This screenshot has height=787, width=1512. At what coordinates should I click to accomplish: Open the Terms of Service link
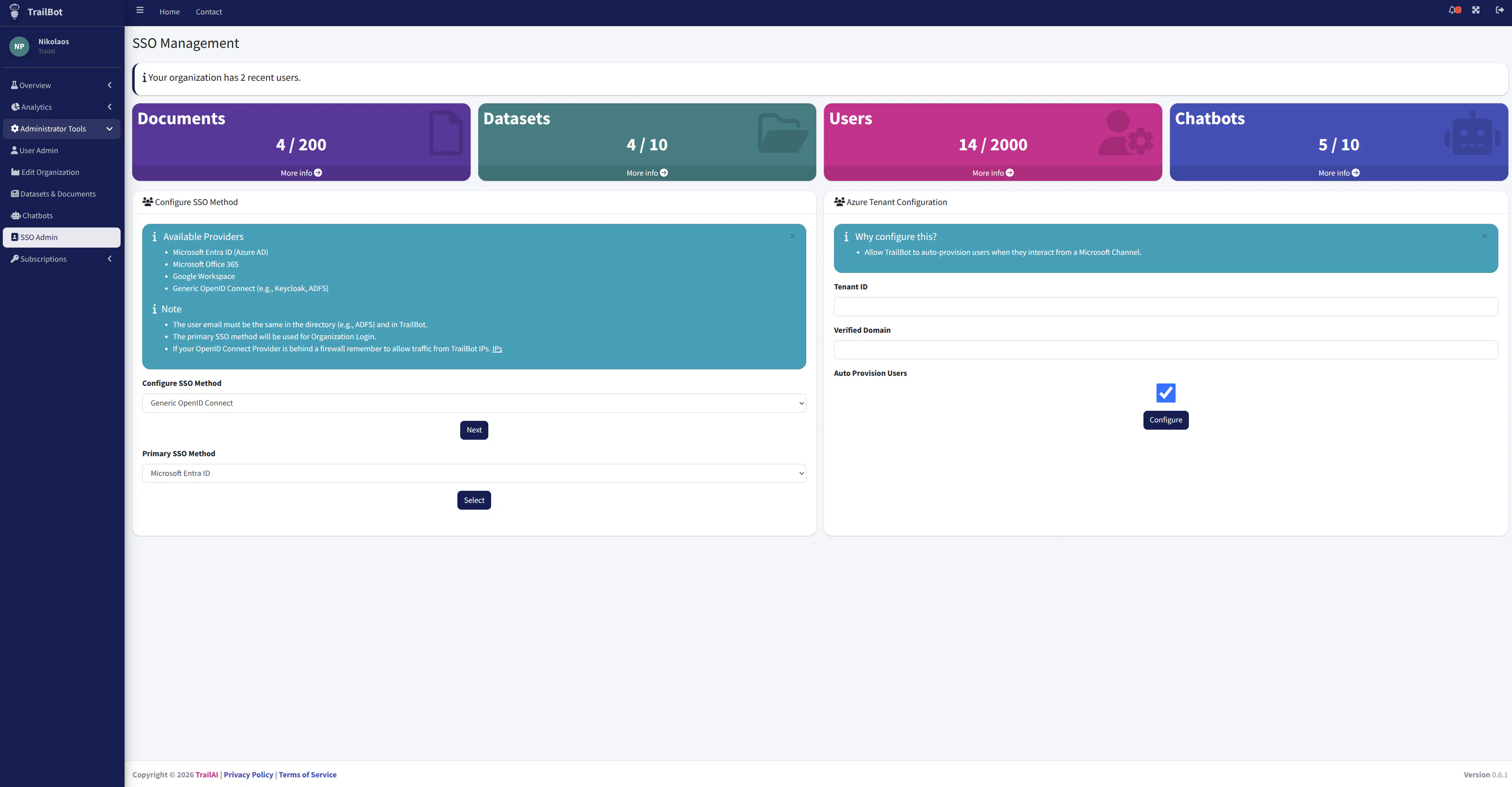click(307, 775)
